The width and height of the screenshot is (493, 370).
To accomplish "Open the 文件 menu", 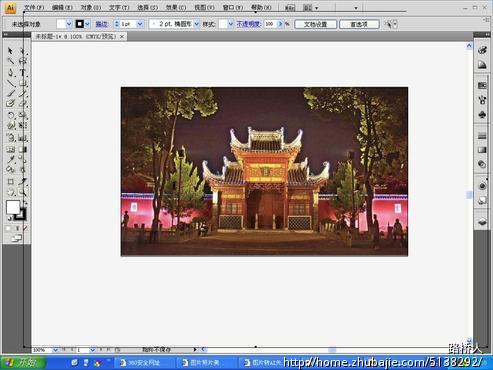I will [x=34, y=7].
